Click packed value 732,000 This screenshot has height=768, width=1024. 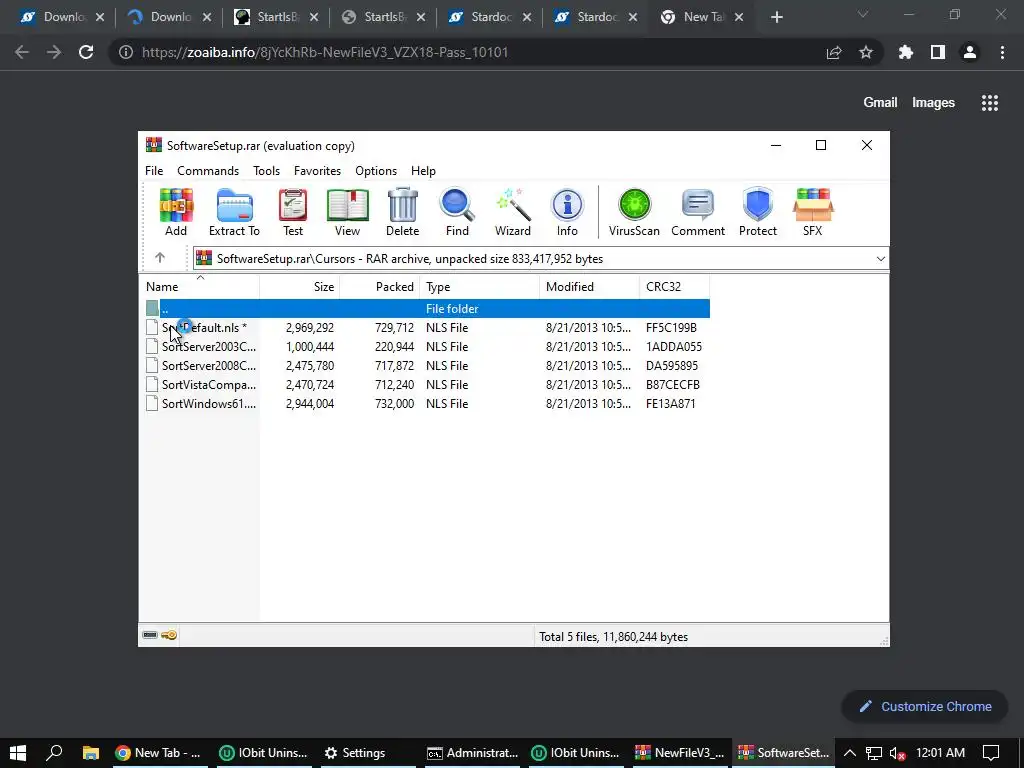[x=394, y=404]
